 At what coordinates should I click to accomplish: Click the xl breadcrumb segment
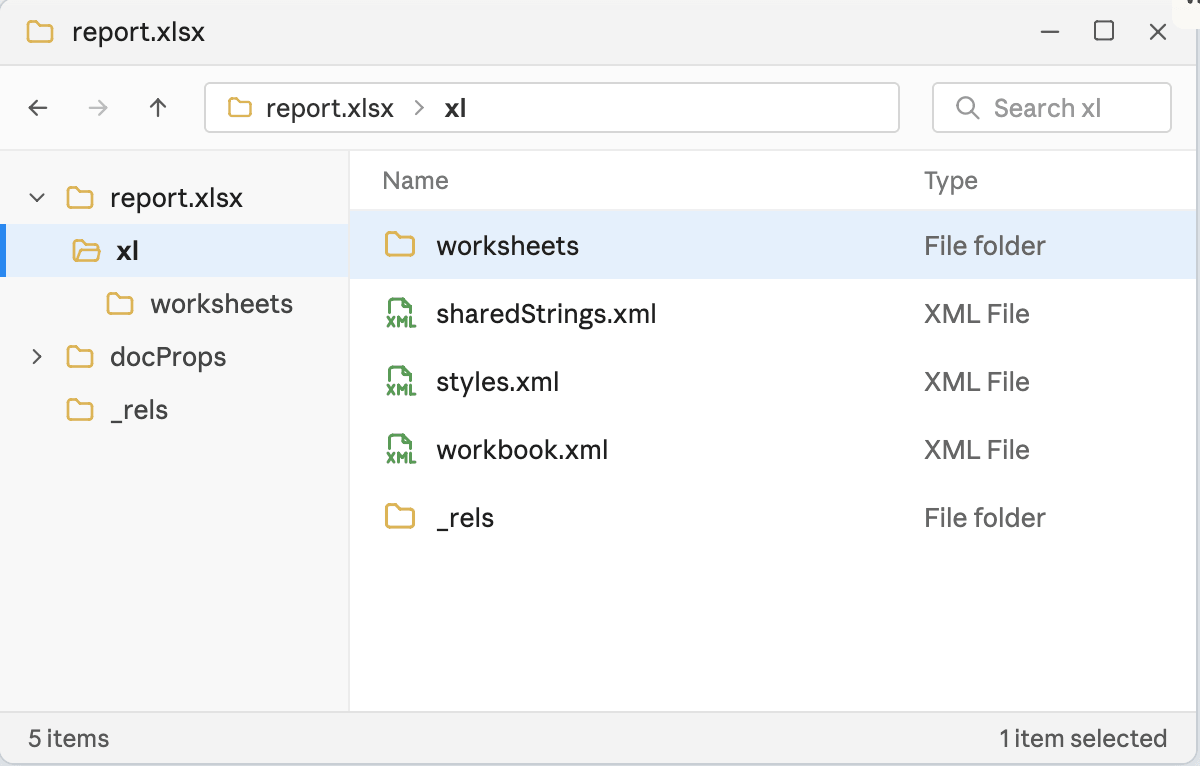[455, 108]
